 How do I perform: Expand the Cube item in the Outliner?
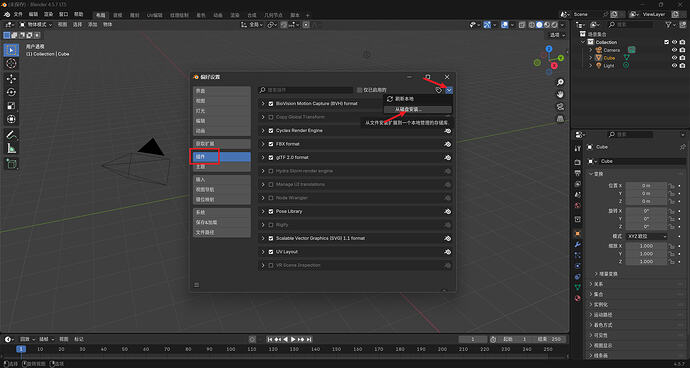click(x=591, y=58)
